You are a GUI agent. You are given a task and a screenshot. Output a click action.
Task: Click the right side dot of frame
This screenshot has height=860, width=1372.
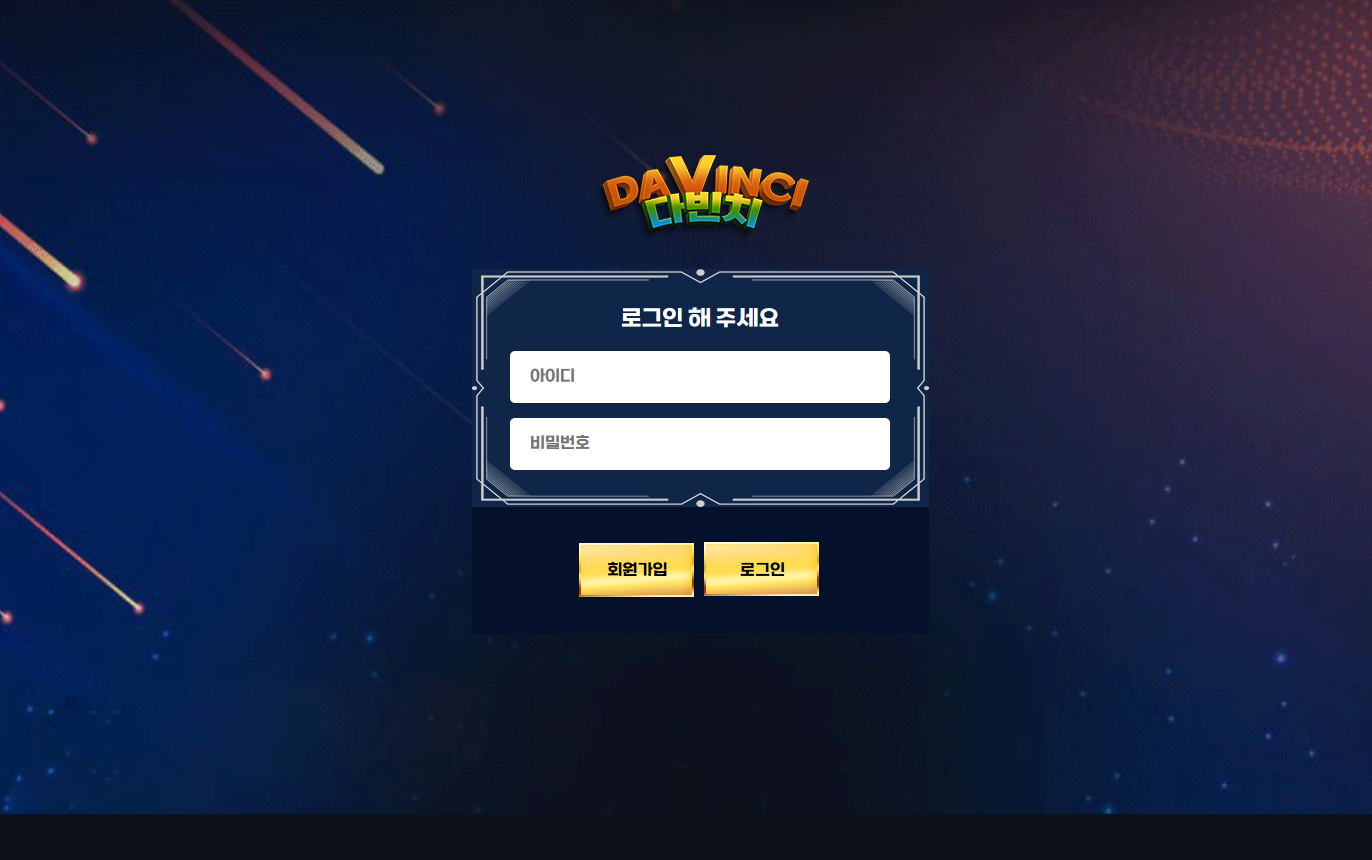(925, 388)
